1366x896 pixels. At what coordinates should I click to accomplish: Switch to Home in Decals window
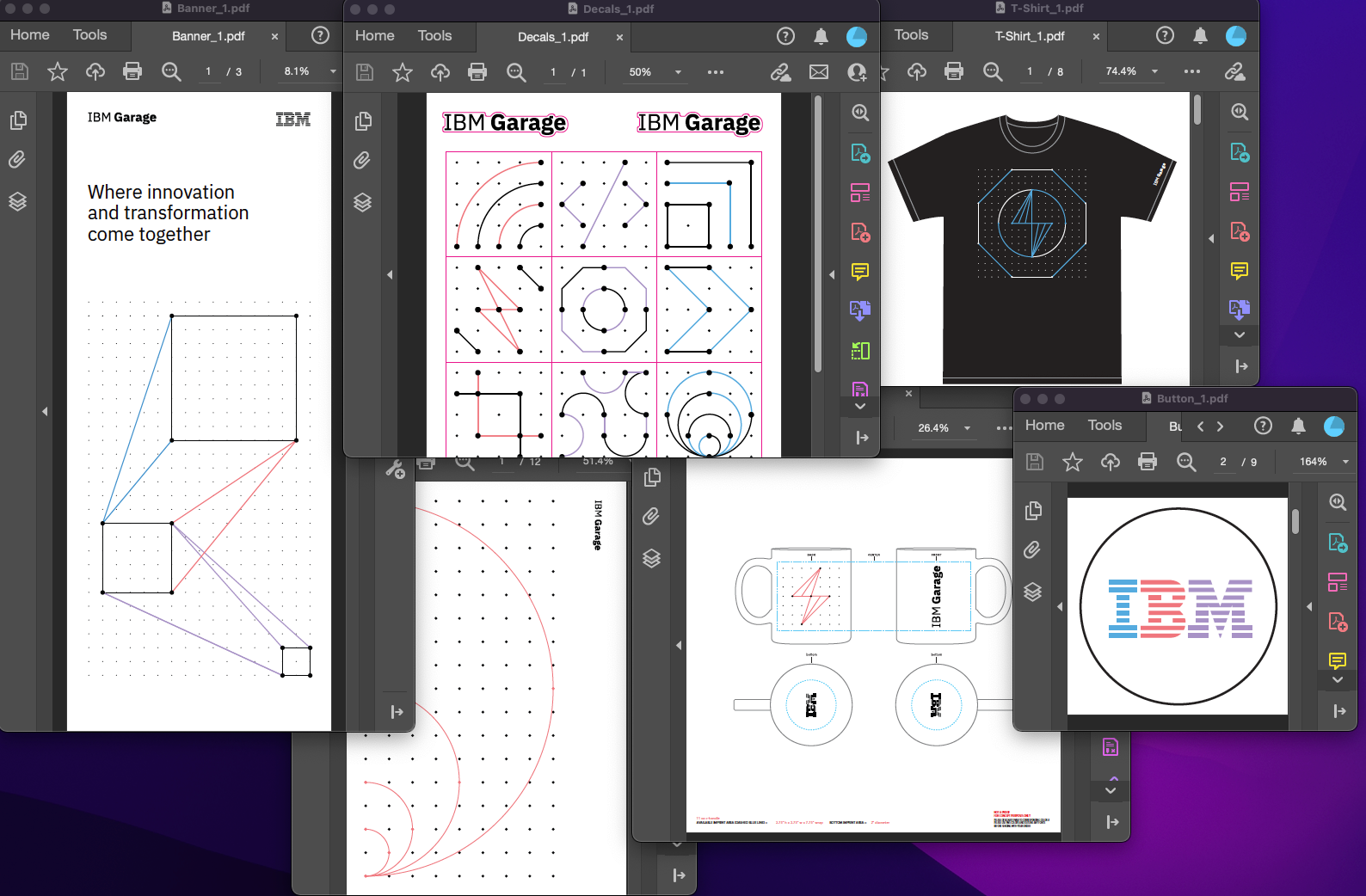(x=375, y=36)
